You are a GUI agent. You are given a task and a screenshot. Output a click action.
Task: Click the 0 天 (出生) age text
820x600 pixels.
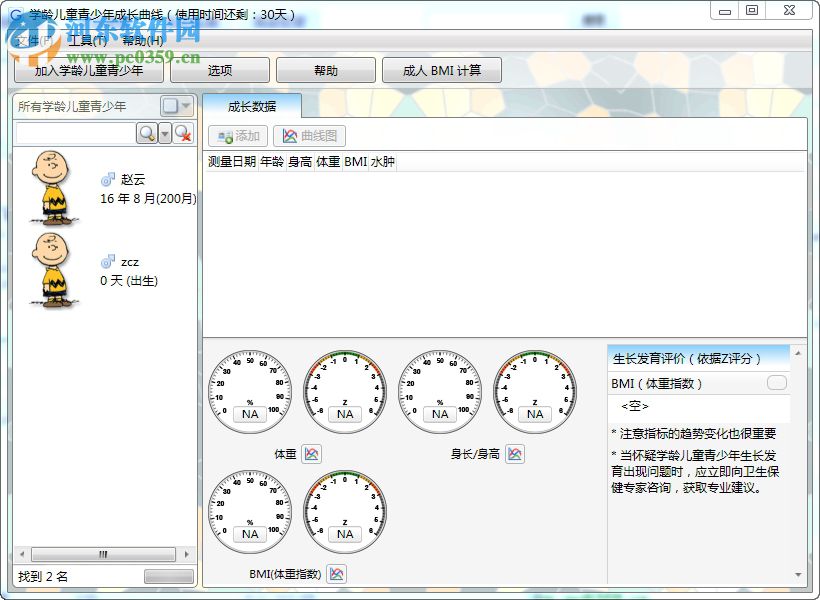point(129,281)
